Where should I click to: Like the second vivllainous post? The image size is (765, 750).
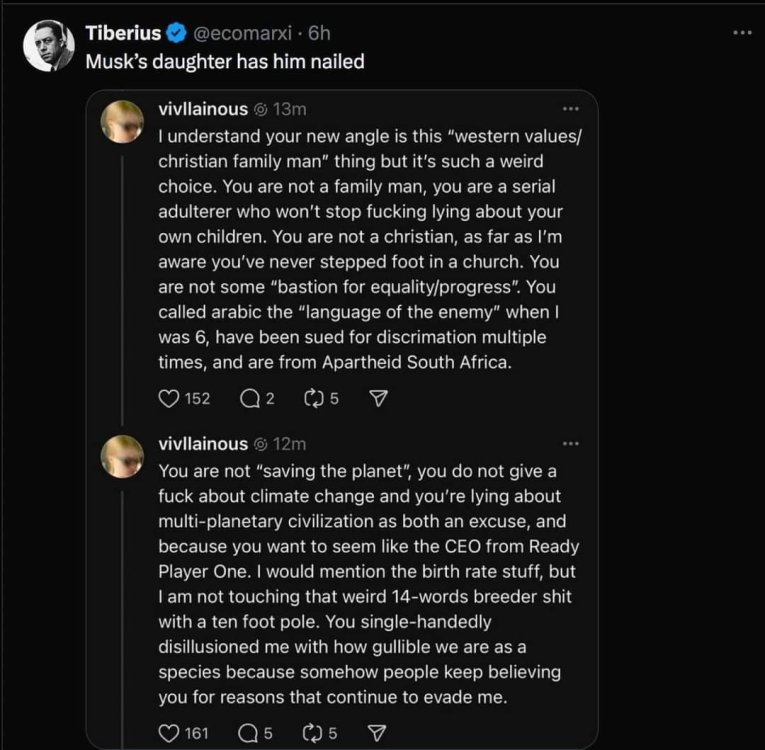tap(169, 733)
